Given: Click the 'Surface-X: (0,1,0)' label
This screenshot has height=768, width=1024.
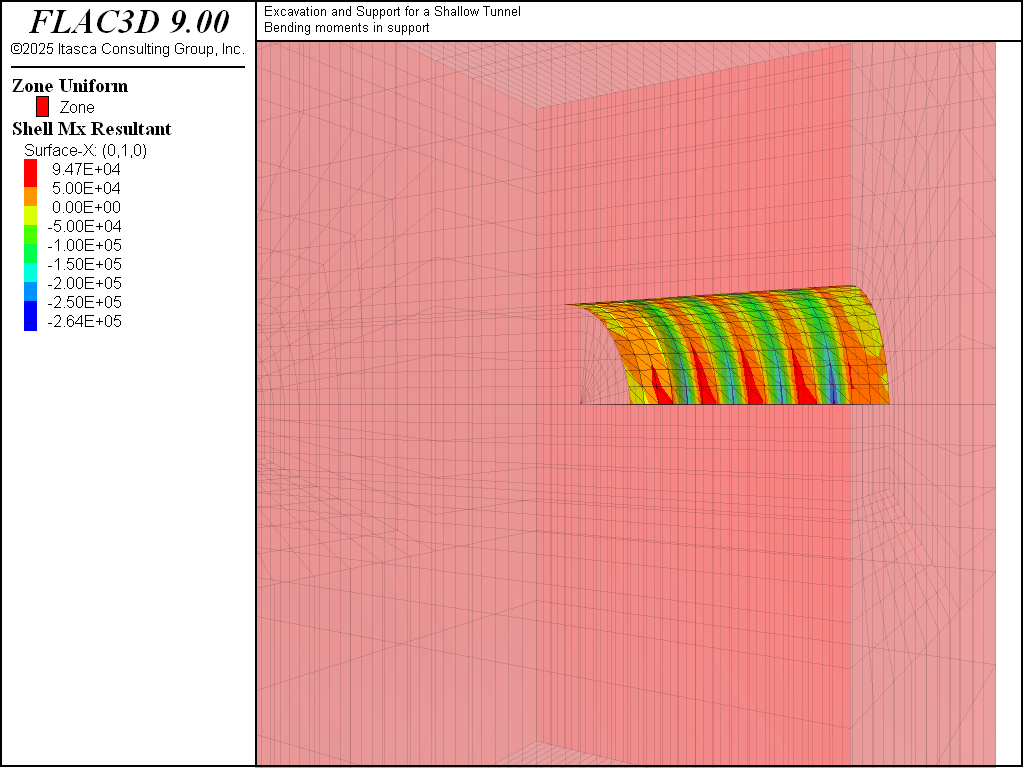Looking at the screenshot, I should coord(86,151).
